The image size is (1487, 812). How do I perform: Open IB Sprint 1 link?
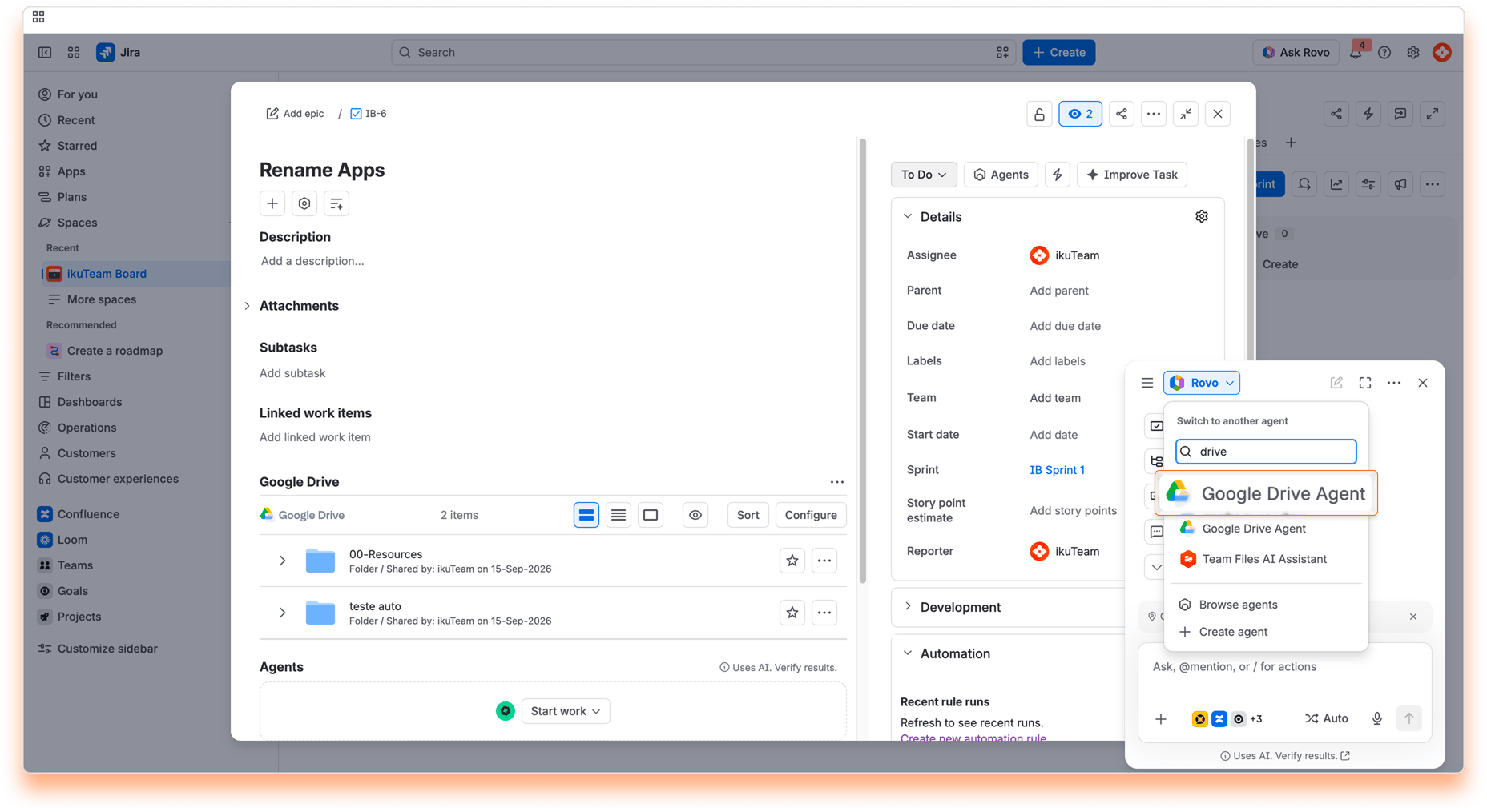[1057, 470]
